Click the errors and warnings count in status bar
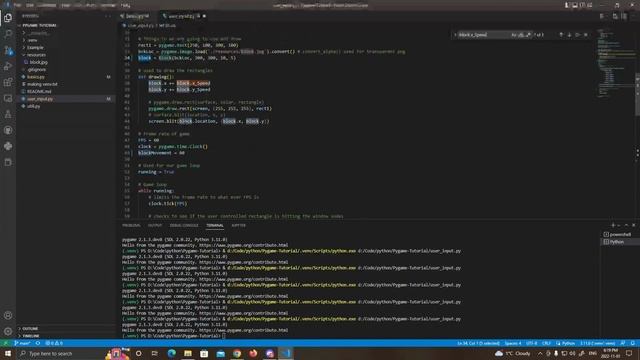Screen dimensions: 640x360 pyautogui.click(x=54, y=343)
